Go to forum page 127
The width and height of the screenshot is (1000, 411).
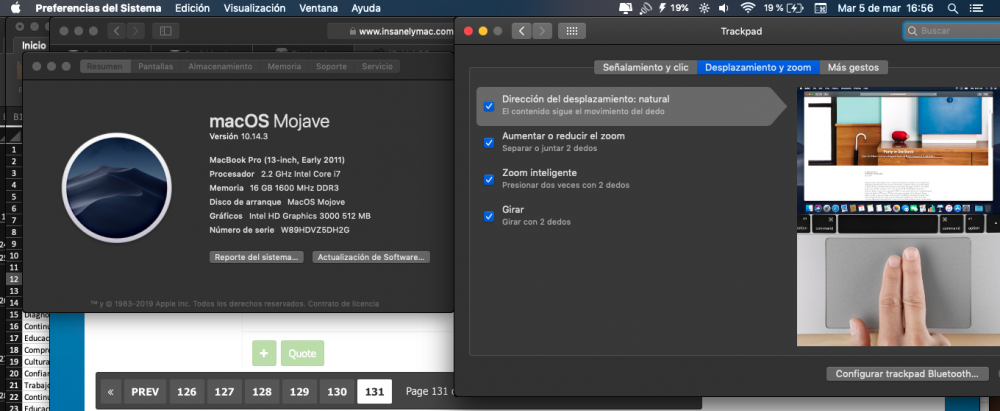point(224,392)
